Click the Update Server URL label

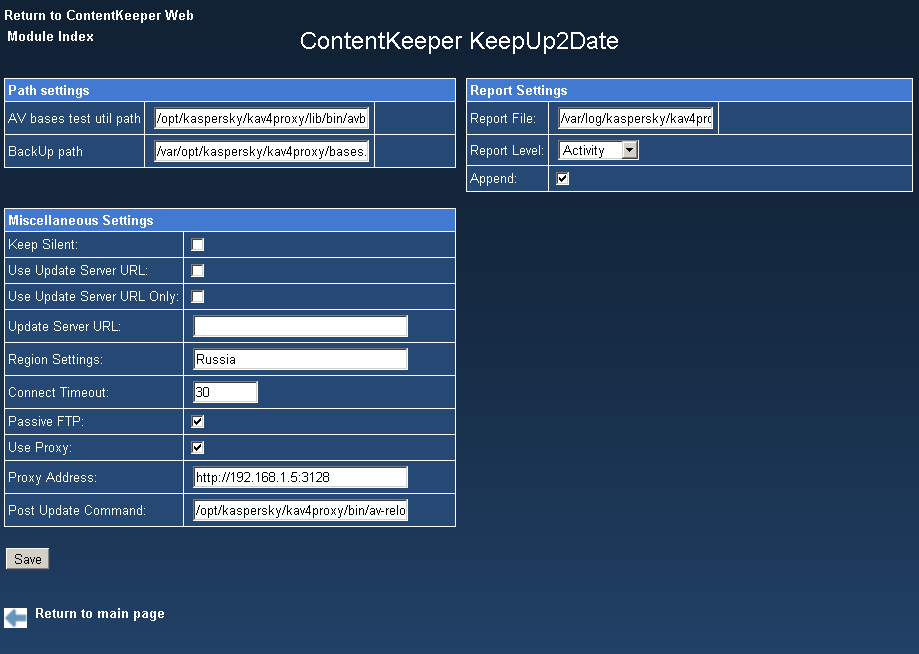click(64, 326)
